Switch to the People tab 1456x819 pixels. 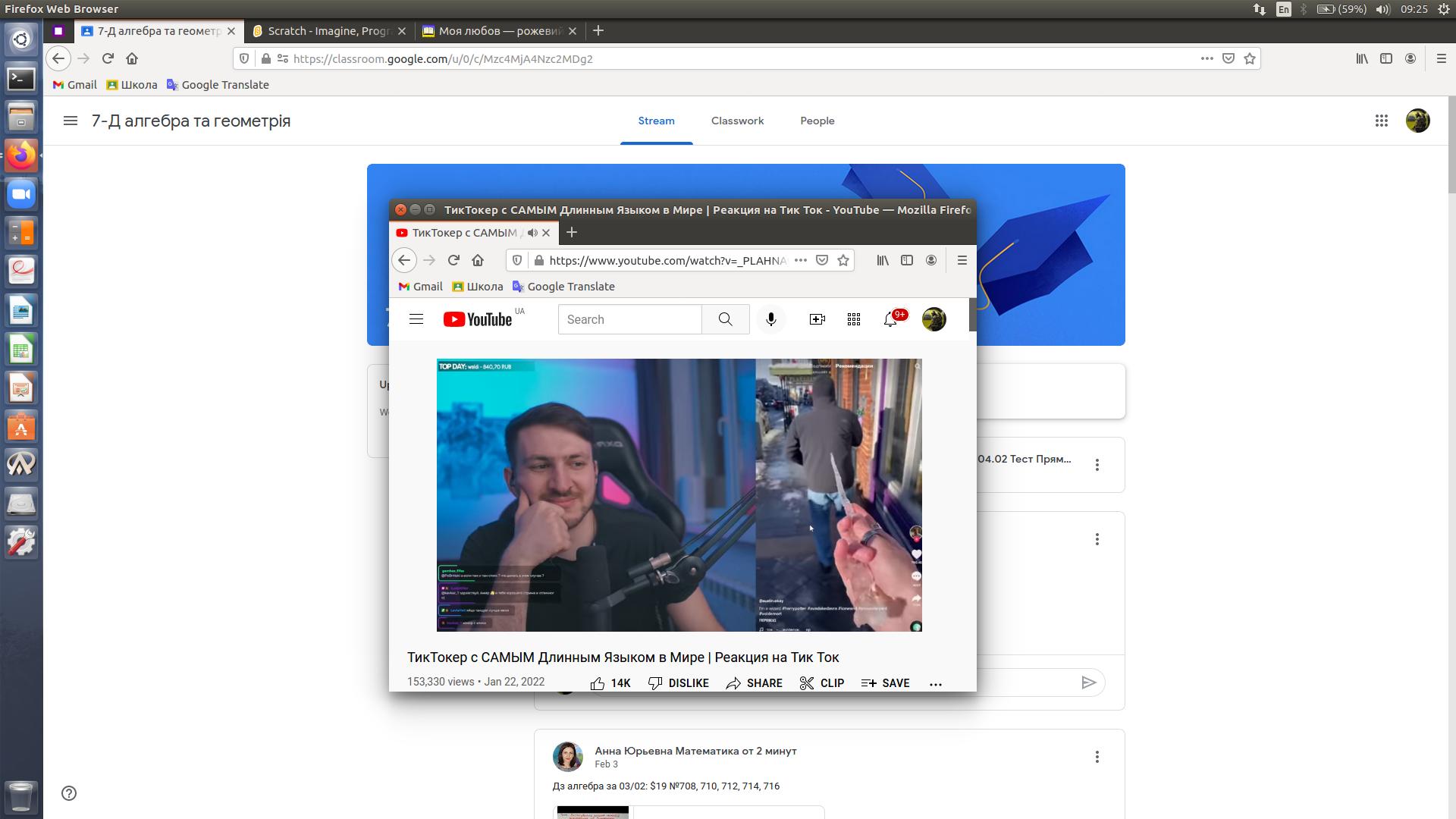(x=817, y=121)
